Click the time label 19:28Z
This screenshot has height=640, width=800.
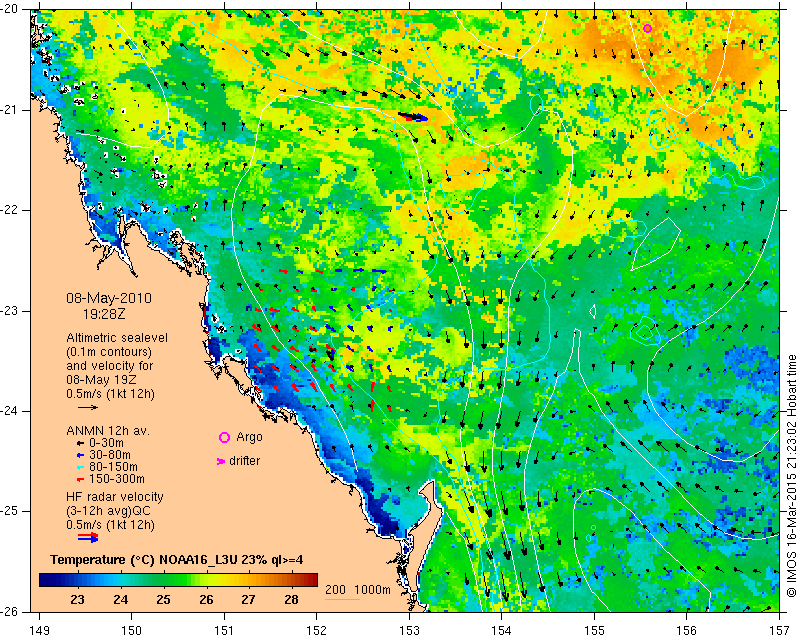(104, 314)
